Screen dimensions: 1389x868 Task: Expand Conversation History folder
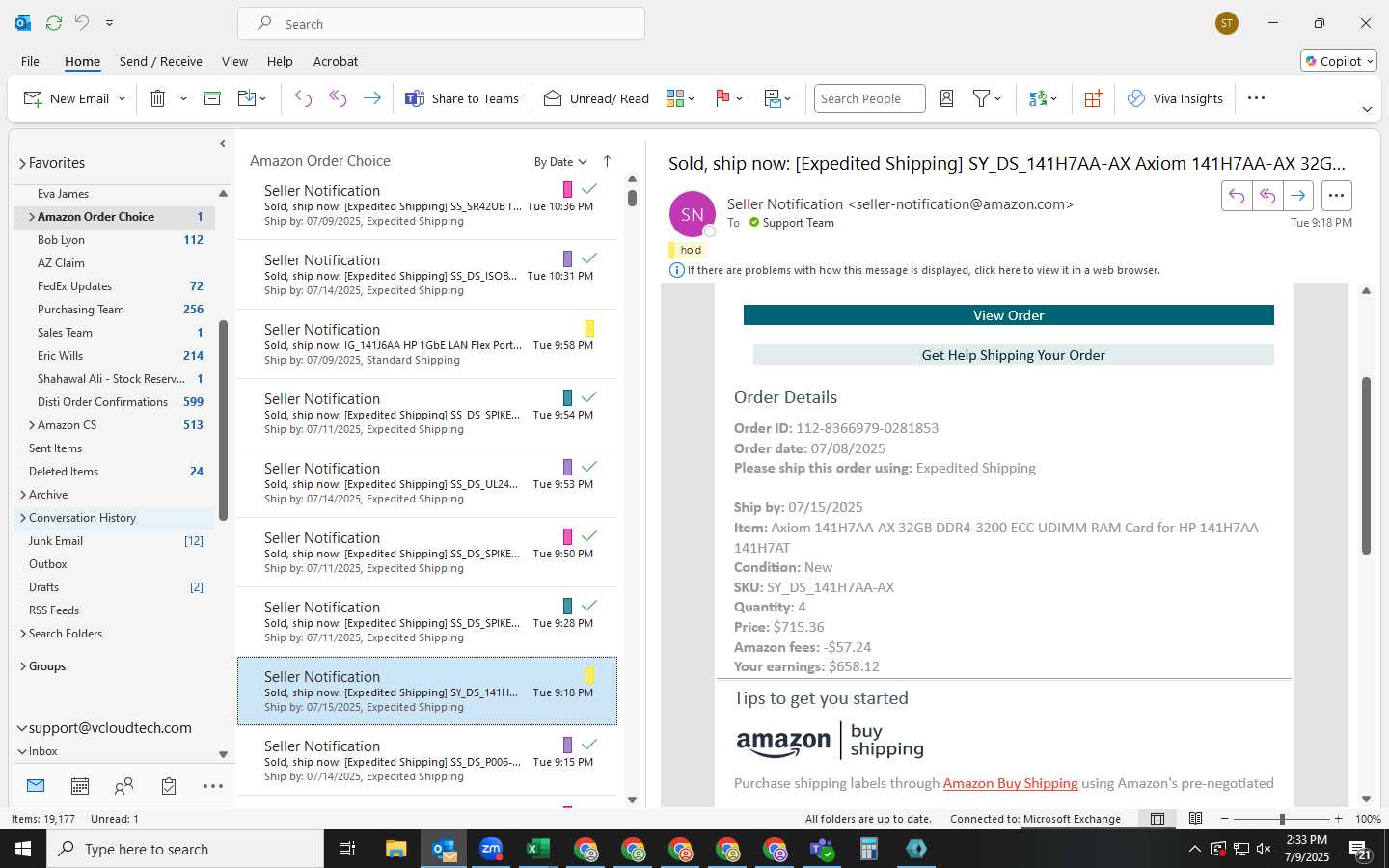click(x=22, y=518)
